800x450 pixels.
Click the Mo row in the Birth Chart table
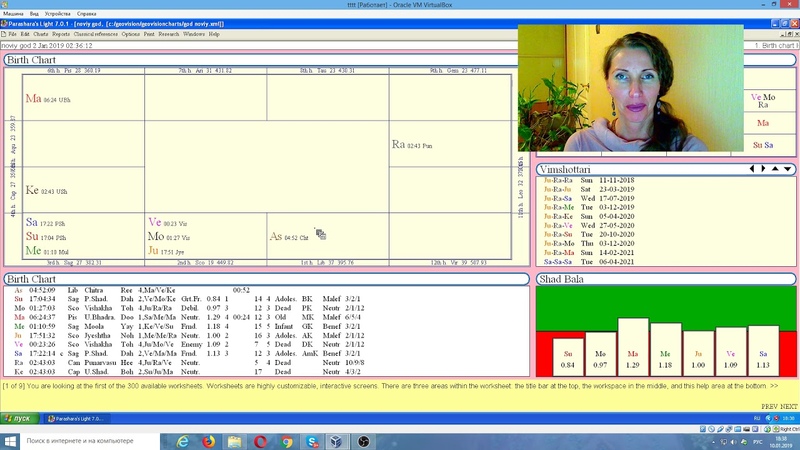click(189, 308)
